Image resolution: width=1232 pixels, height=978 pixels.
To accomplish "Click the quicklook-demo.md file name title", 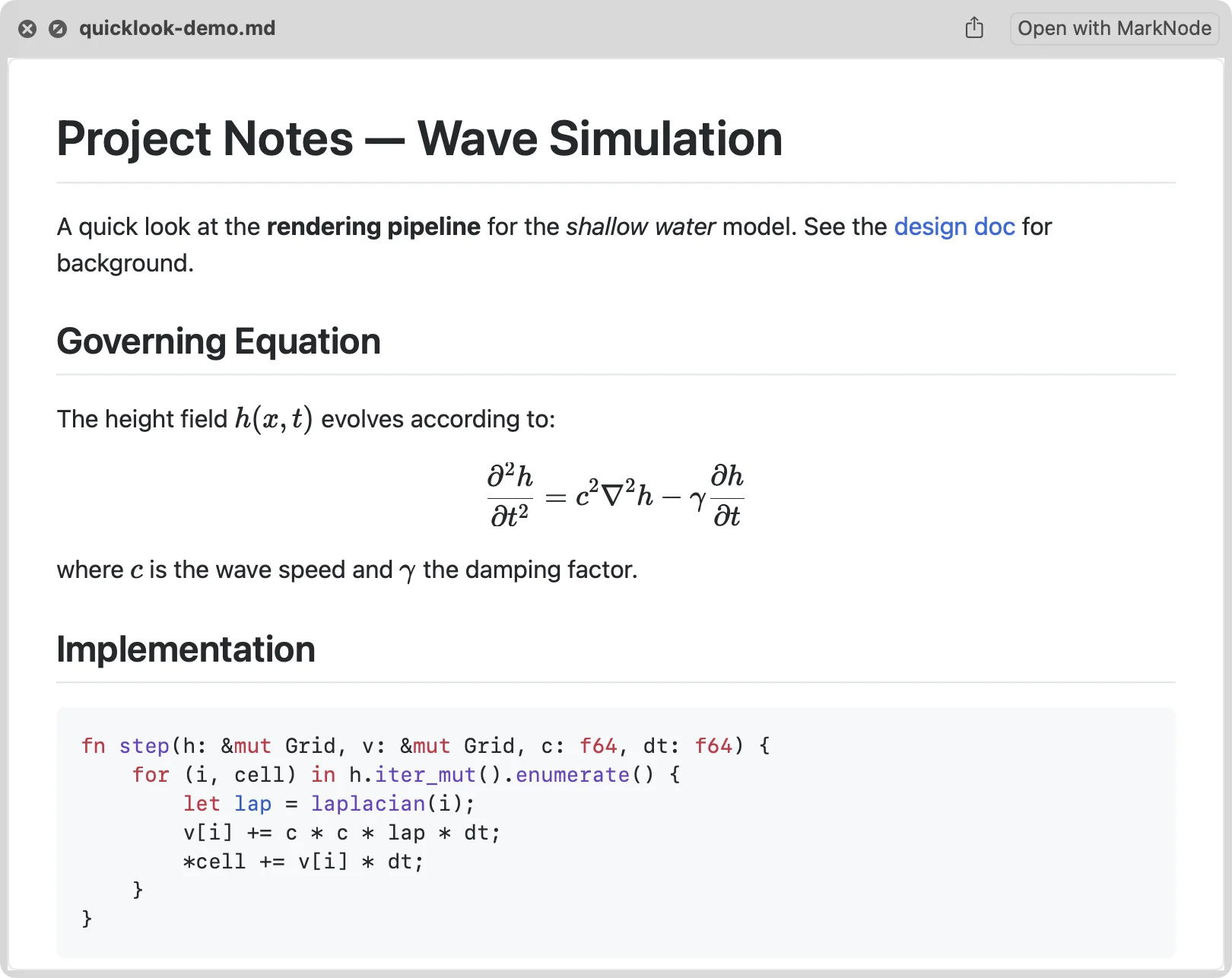I will 177,28.
